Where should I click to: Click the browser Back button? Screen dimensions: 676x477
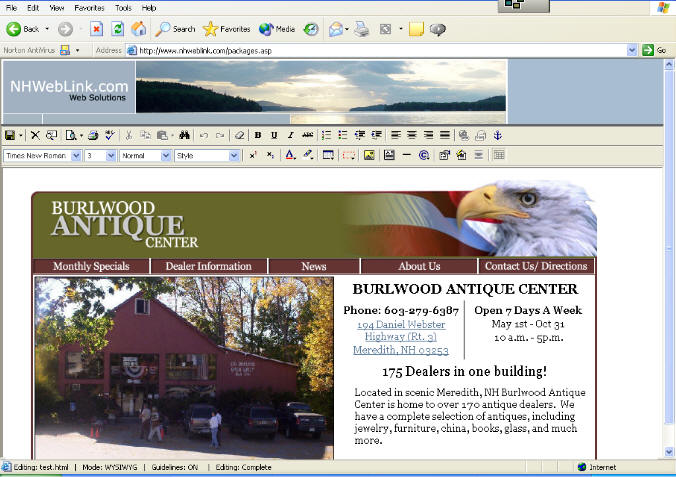[23, 29]
